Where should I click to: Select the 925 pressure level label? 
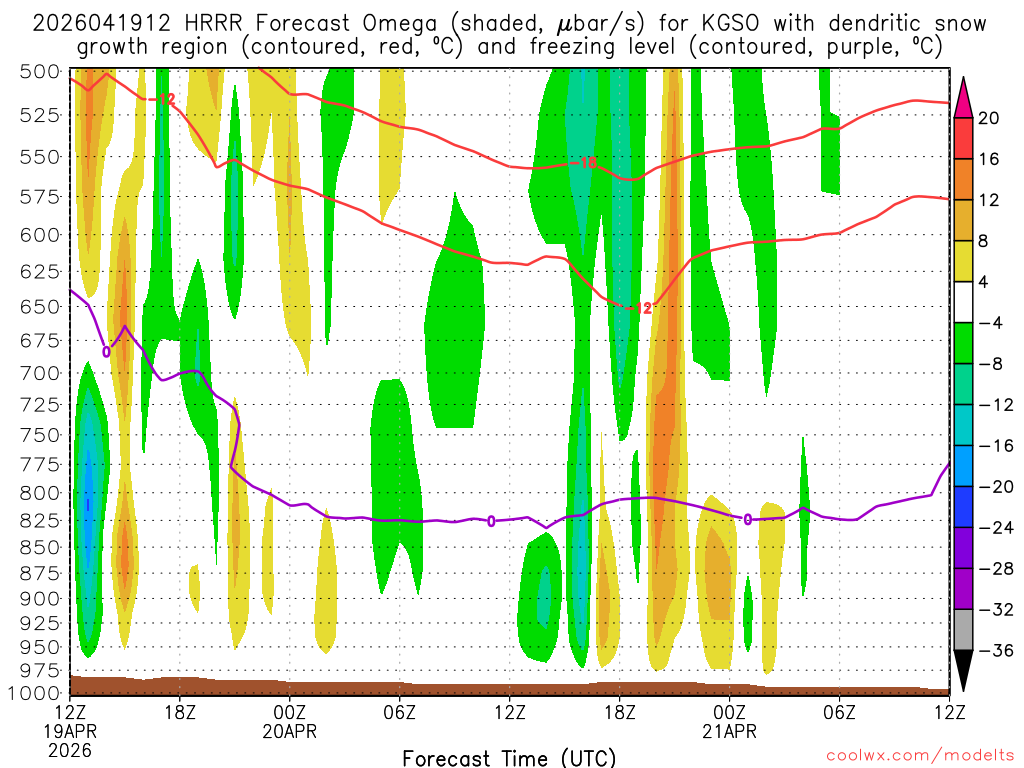[40, 623]
